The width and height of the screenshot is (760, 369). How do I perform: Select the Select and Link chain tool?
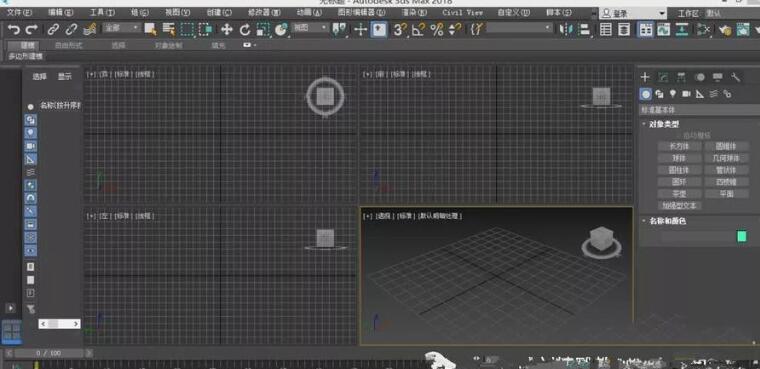[x=53, y=30]
